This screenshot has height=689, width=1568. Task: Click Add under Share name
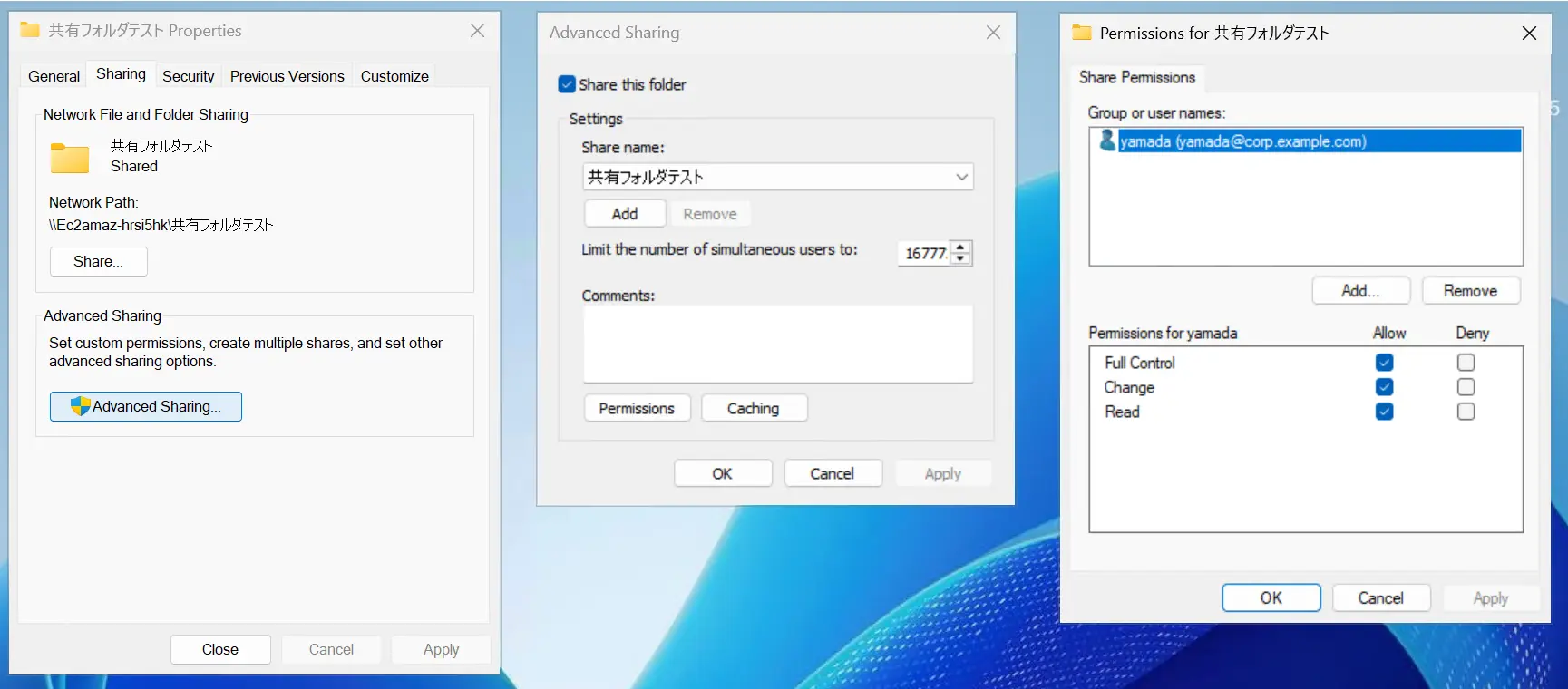click(625, 214)
